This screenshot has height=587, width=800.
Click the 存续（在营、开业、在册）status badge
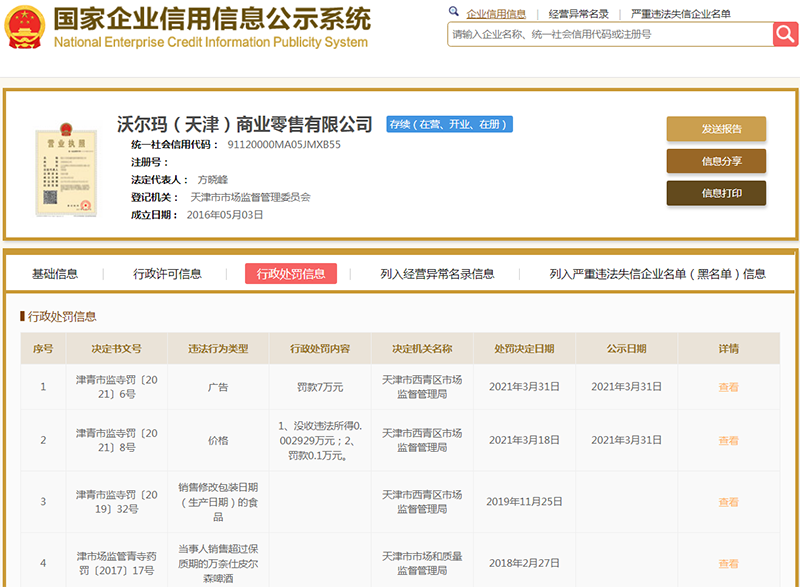(x=449, y=124)
